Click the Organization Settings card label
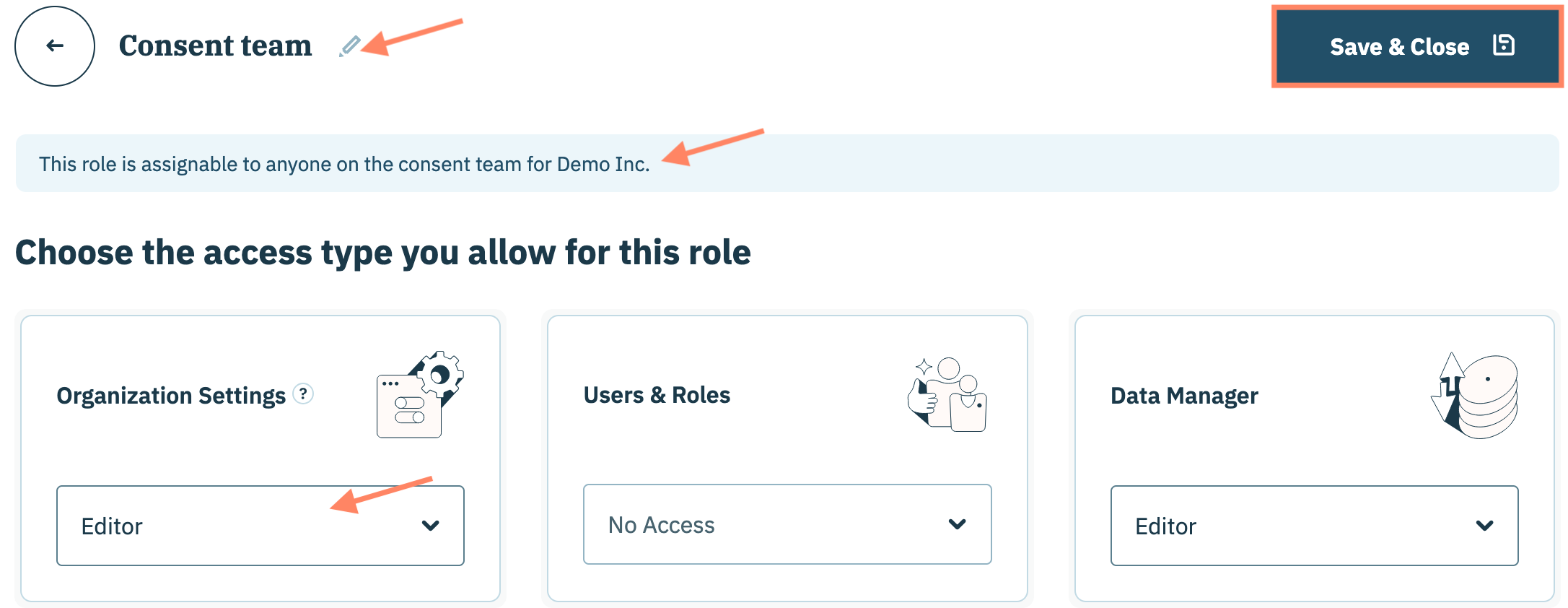The width and height of the screenshot is (1568, 608). tap(171, 396)
